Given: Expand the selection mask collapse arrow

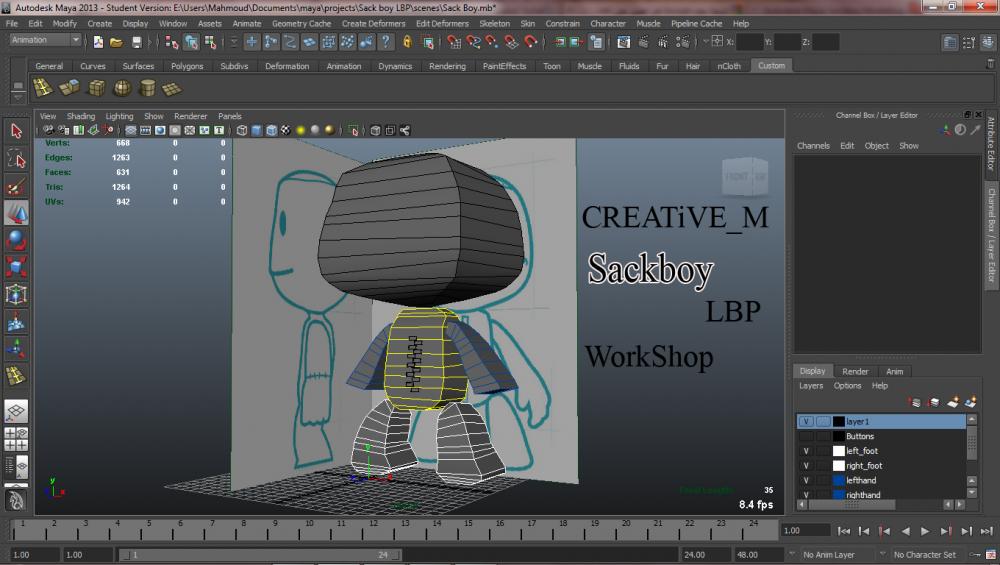Looking at the screenshot, I should coord(234,42).
